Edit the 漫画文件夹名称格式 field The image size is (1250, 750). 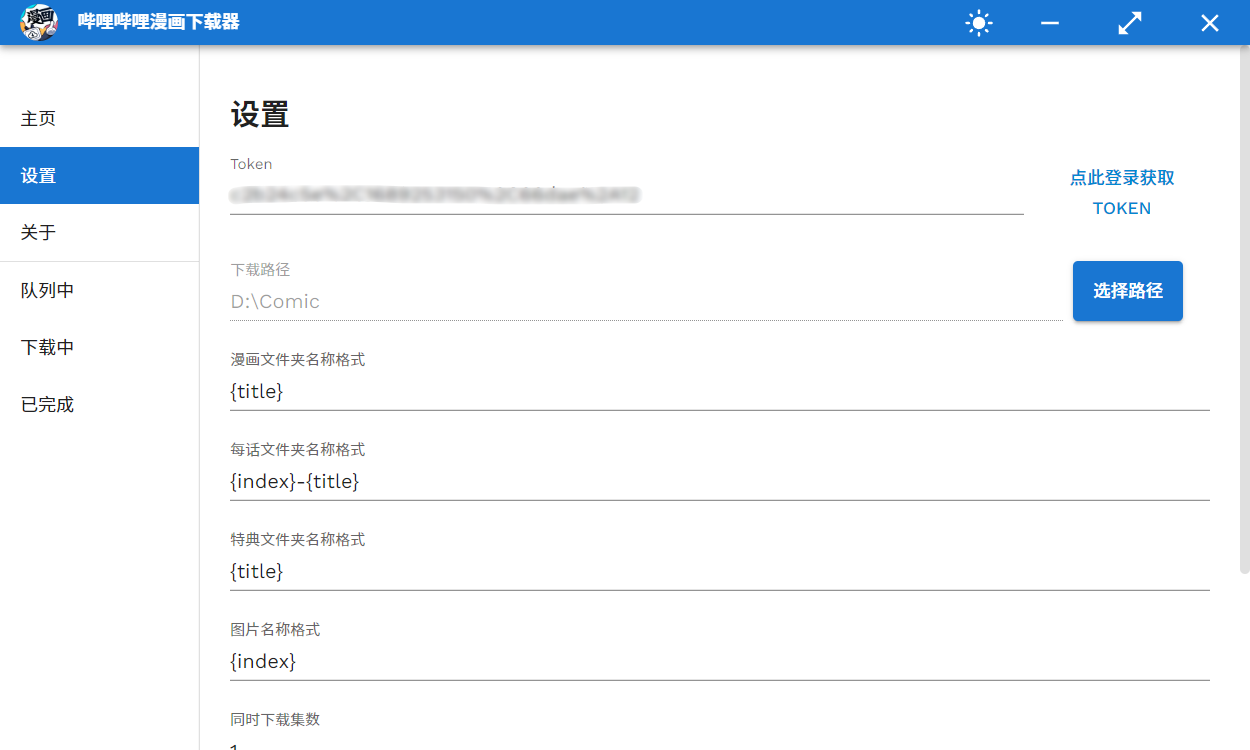coord(720,391)
